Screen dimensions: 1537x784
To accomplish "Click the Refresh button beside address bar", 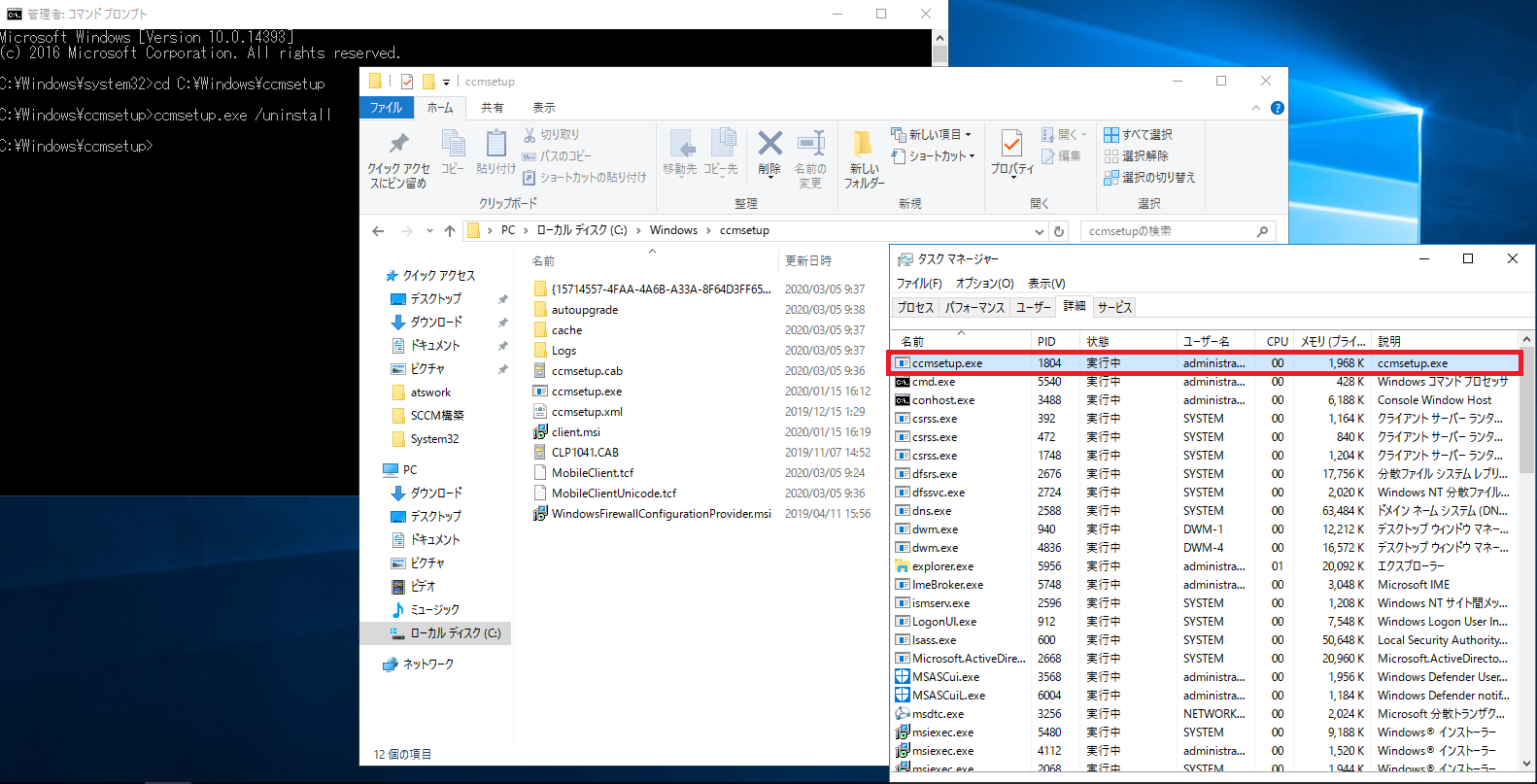I will (x=1059, y=231).
